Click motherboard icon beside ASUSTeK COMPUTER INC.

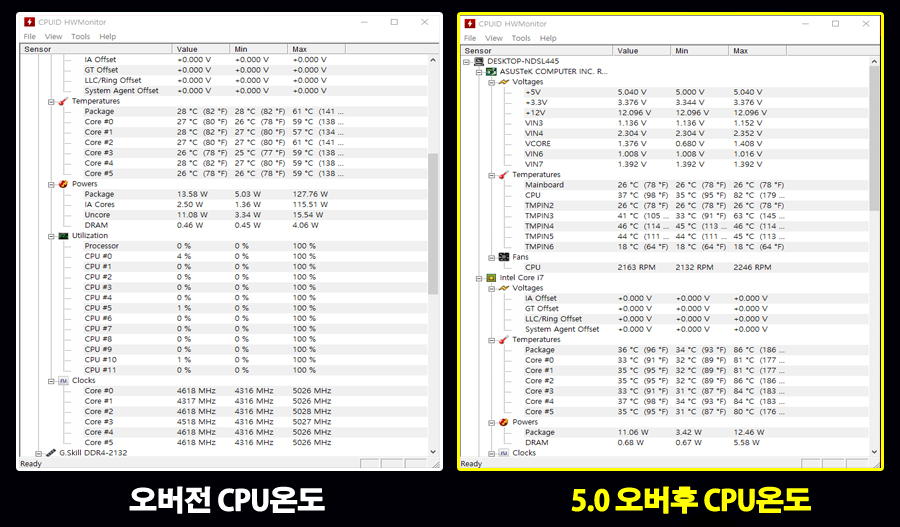pyautogui.click(x=491, y=71)
